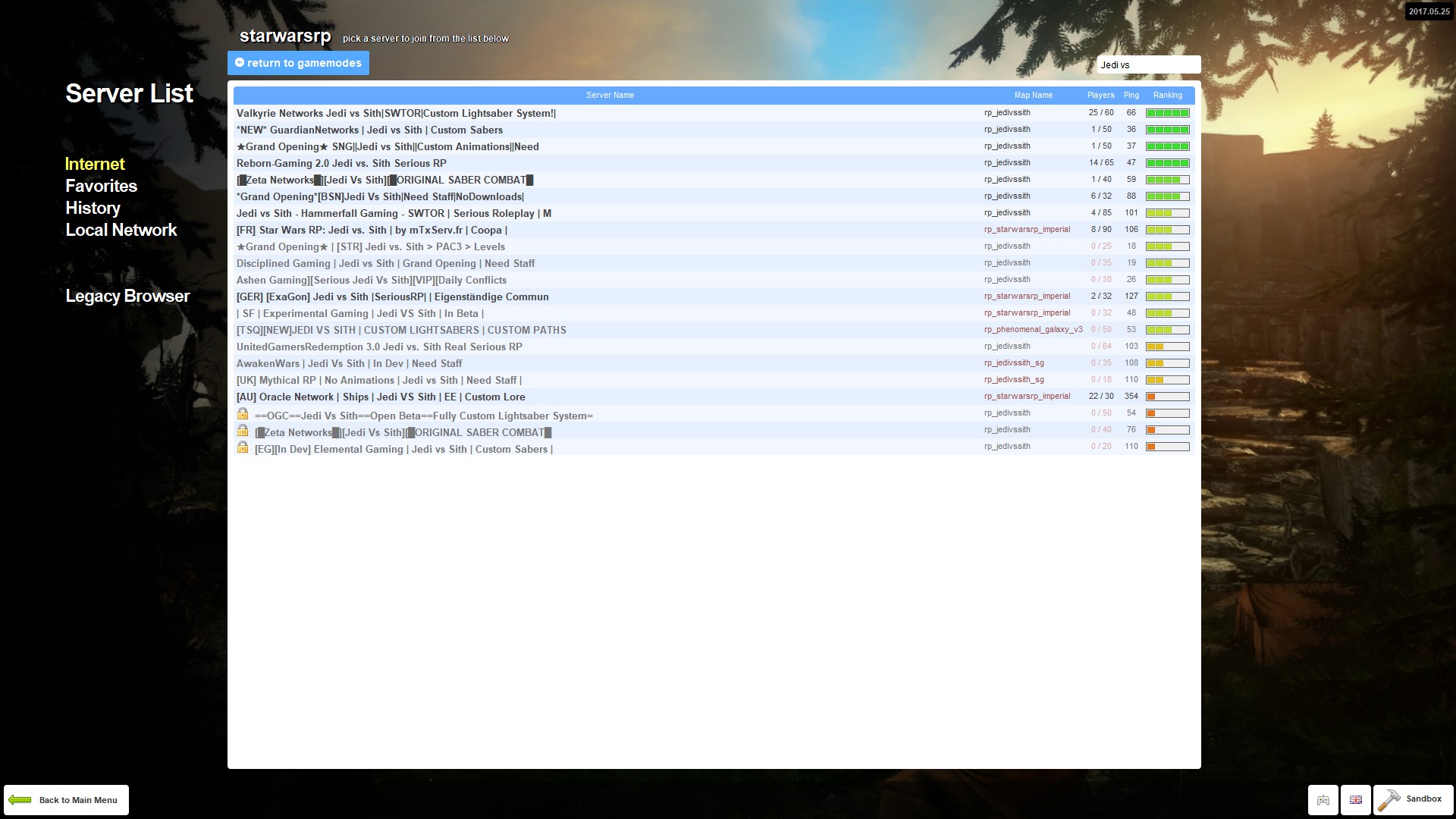
Task: Click the lock icon on the OGC server row
Action: pos(243,414)
